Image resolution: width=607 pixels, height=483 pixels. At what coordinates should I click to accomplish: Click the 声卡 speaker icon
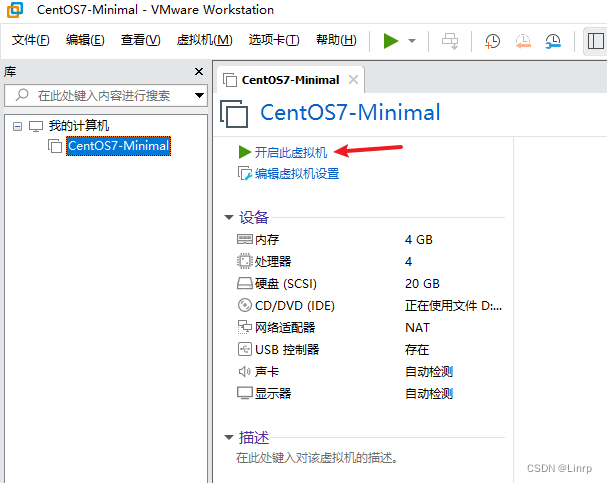coord(245,372)
